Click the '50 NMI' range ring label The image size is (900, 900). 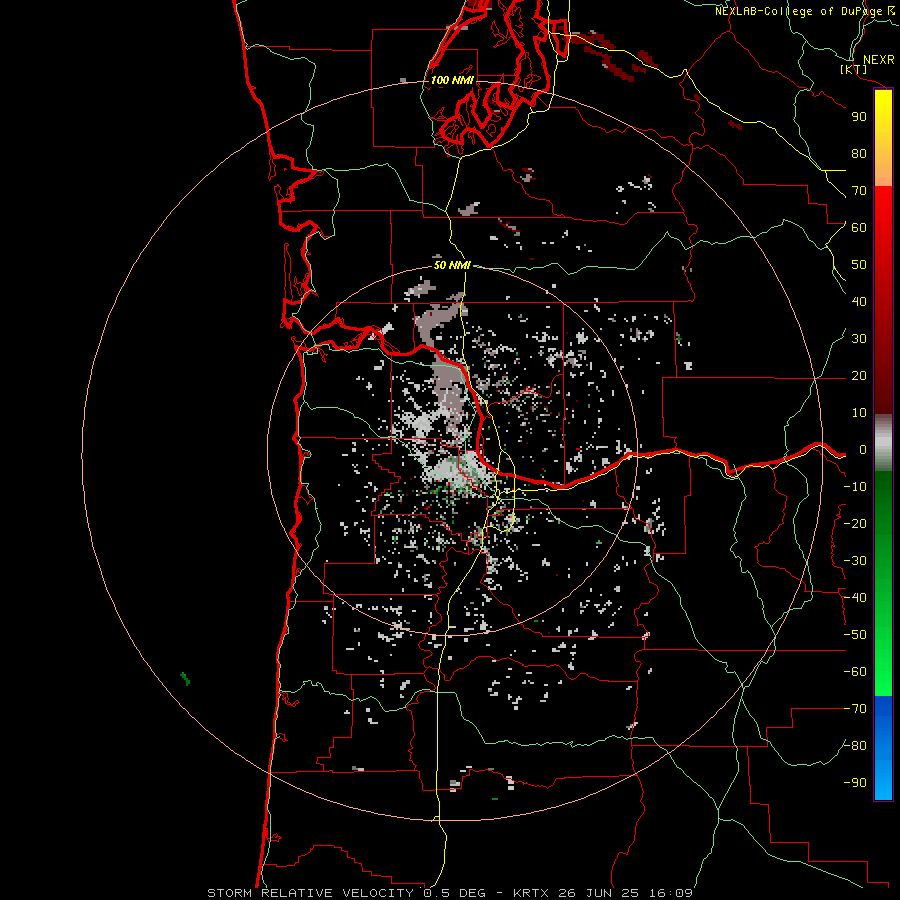tap(452, 265)
